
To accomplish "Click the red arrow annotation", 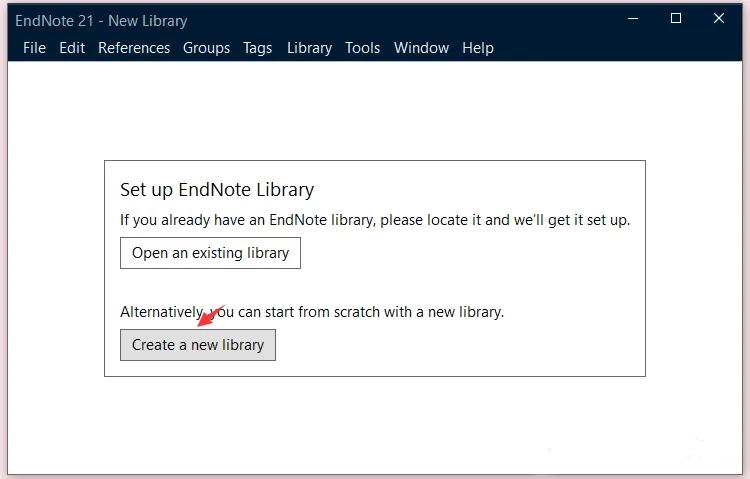I will click(x=211, y=315).
